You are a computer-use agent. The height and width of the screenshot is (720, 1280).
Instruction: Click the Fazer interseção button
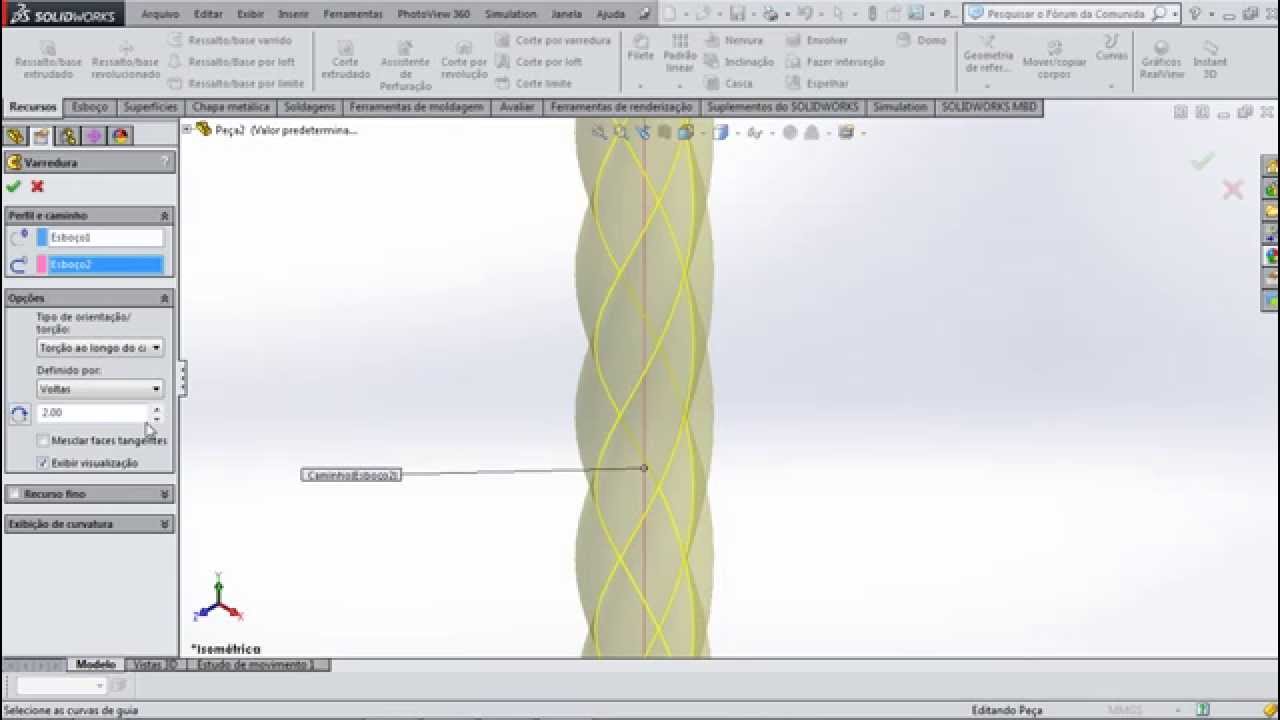tap(835, 61)
